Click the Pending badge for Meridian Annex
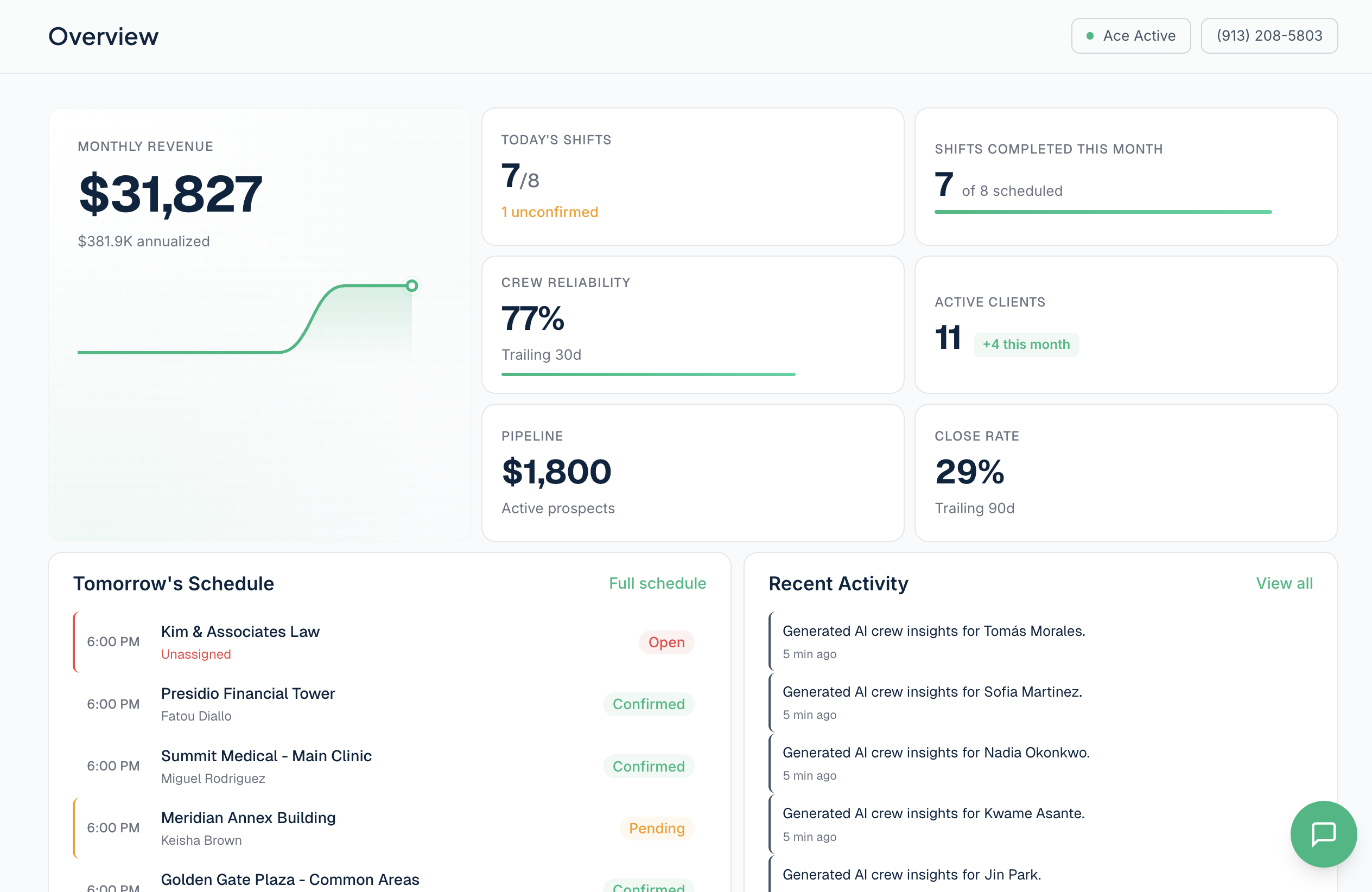Screen dimensions: 1372x892 [657, 828]
